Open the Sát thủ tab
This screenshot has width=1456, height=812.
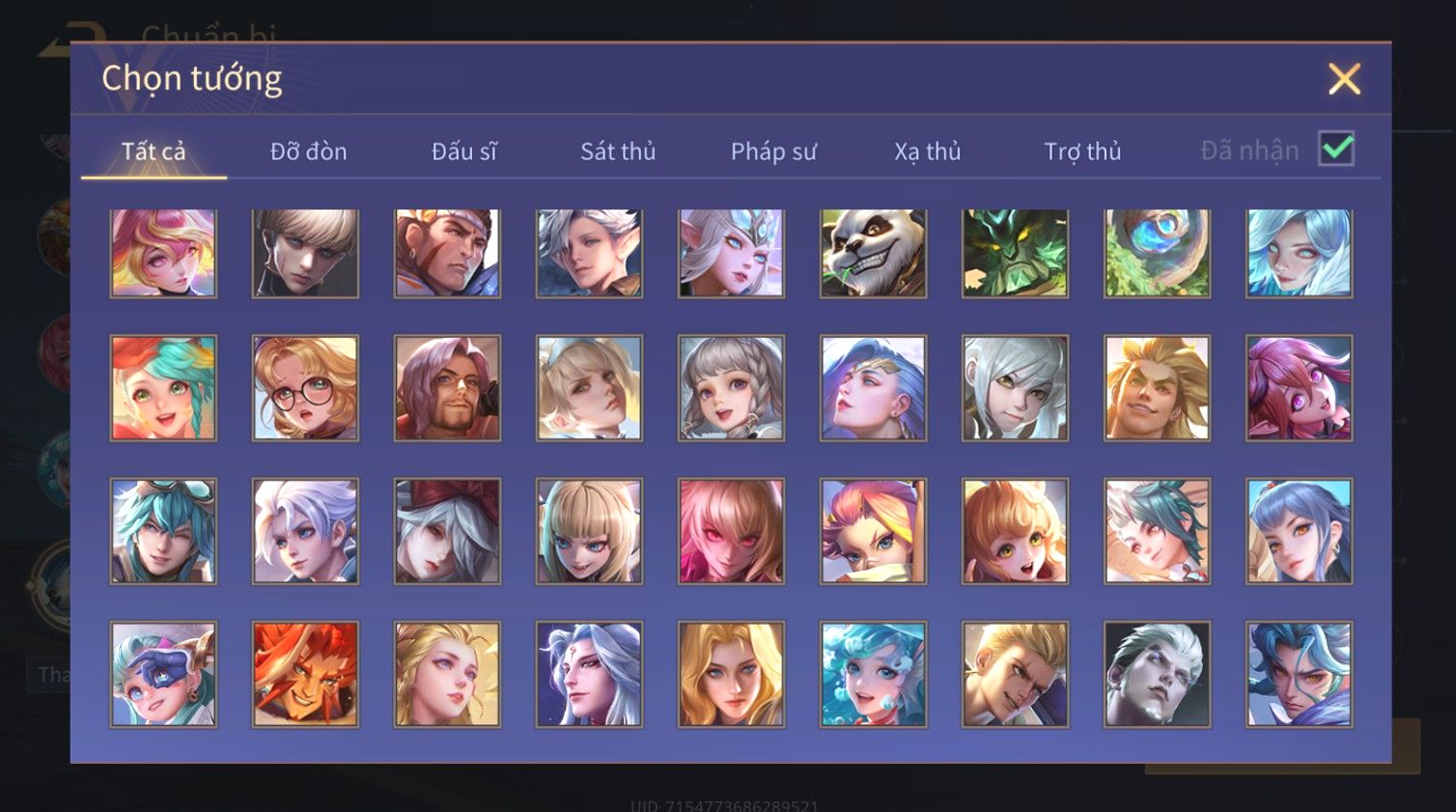(618, 152)
